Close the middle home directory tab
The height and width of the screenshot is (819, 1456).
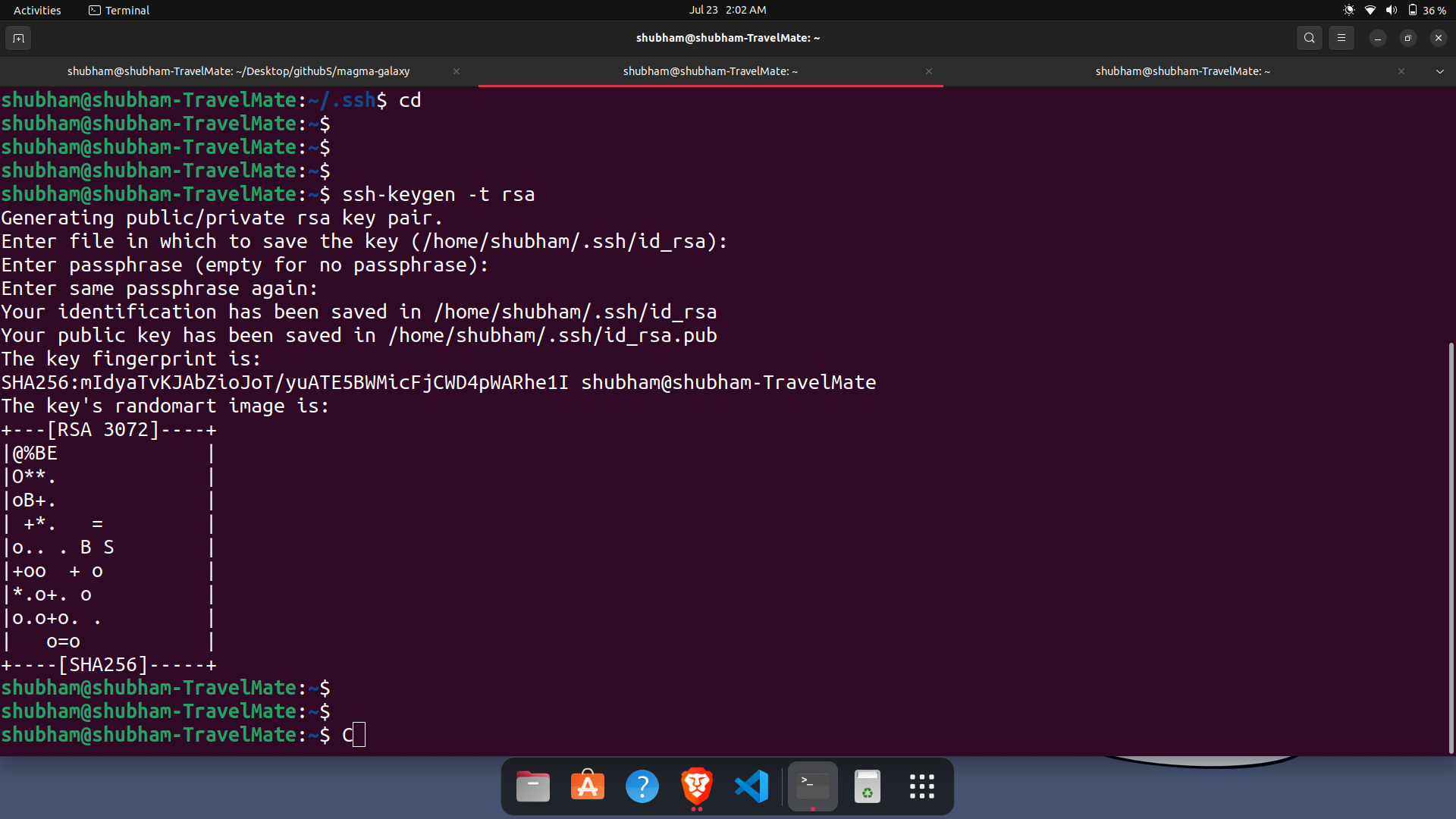(x=928, y=71)
